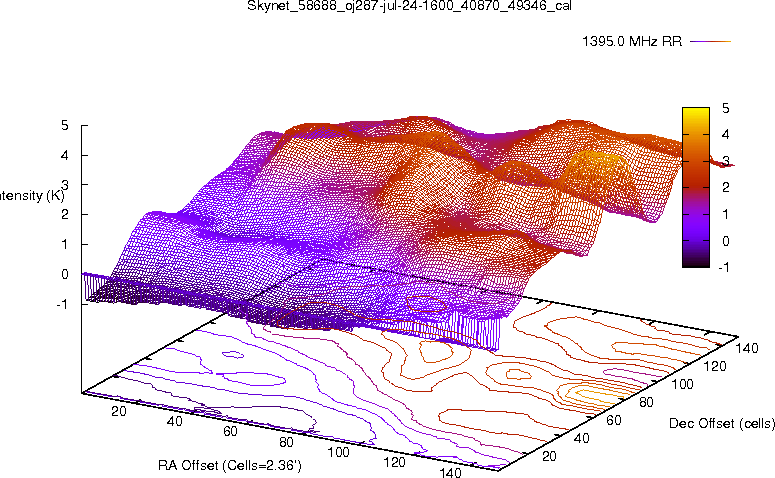775x478 pixels.
Task: Click tick 4 on the Intensity axis
Action: pyautogui.click(x=65, y=155)
